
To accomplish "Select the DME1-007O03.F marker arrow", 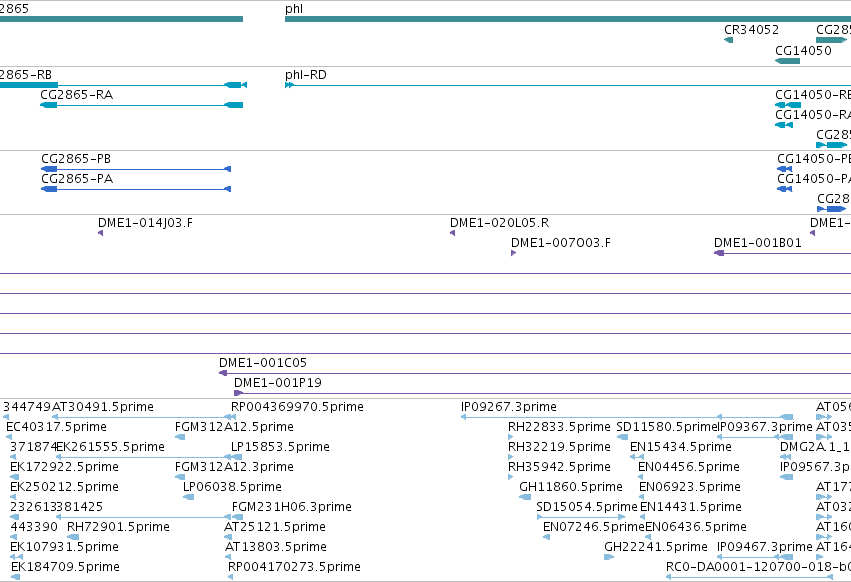I will 513,253.
